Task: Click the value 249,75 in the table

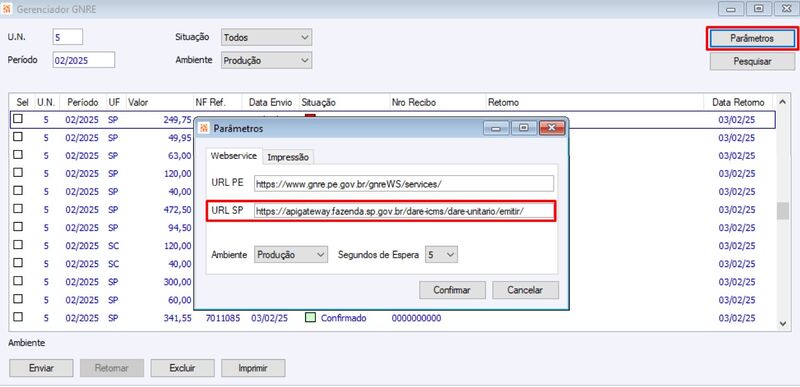Action: click(x=178, y=120)
